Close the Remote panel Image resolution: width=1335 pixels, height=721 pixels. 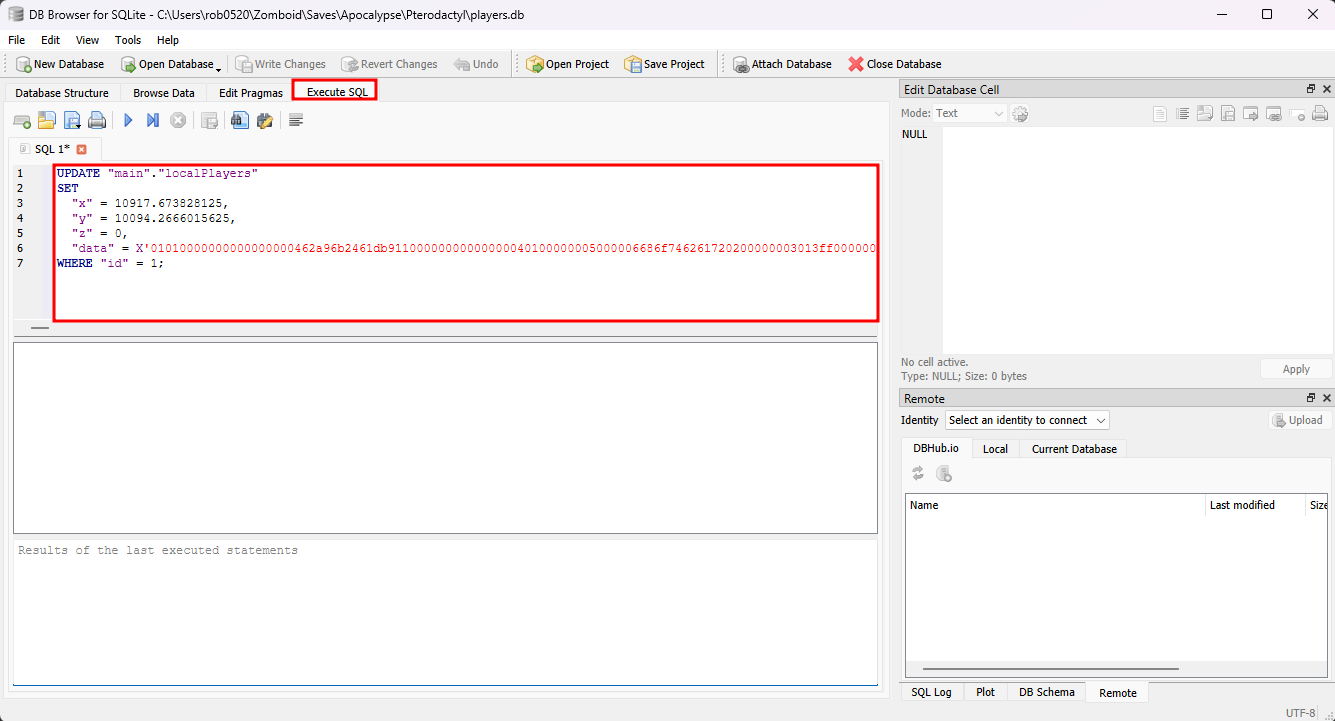(1326, 398)
